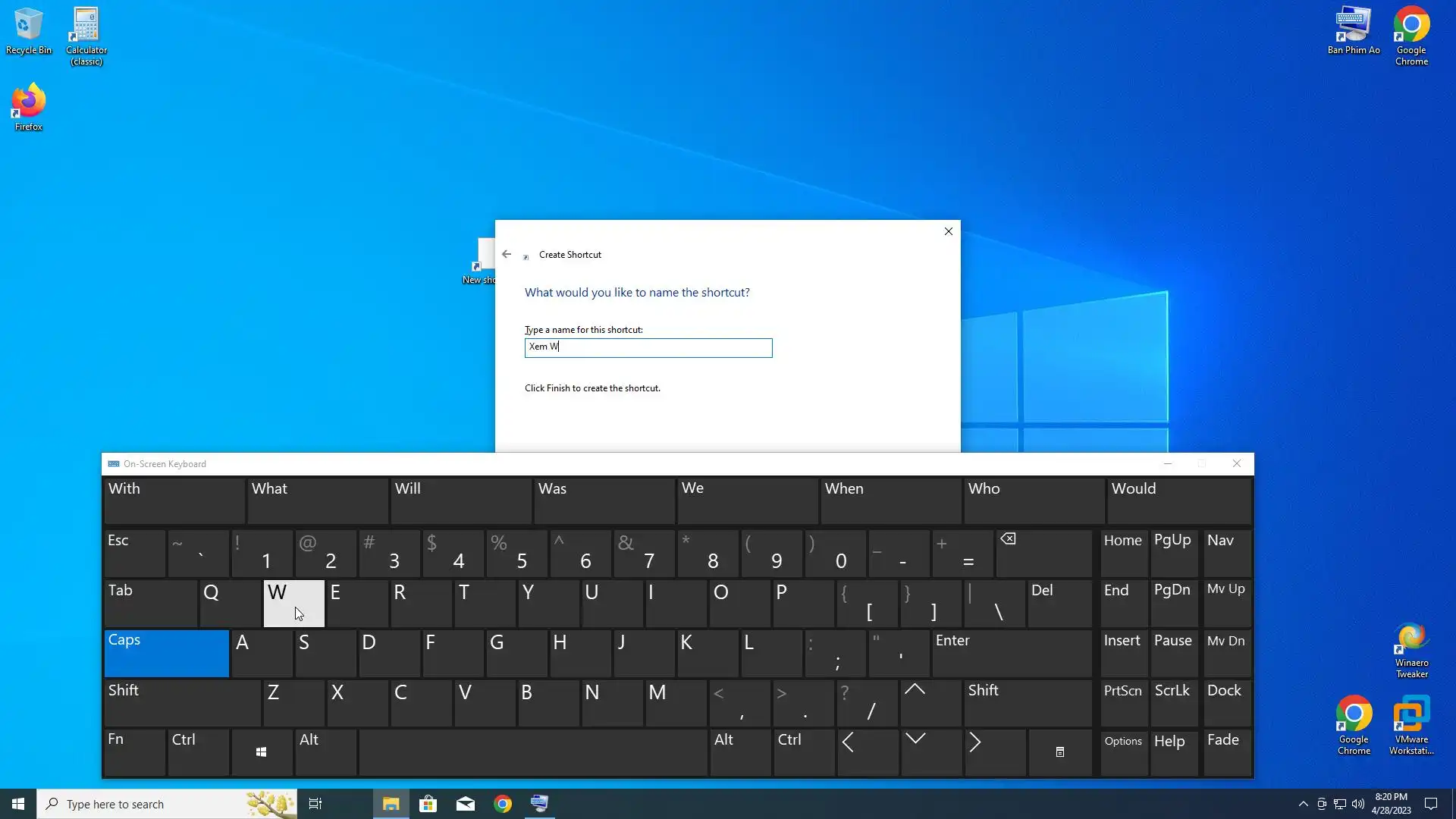Image resolution: width=1456 pixels, height=819 pixels.
Task: Toggle the Caps lock key off
Action: 166,652
